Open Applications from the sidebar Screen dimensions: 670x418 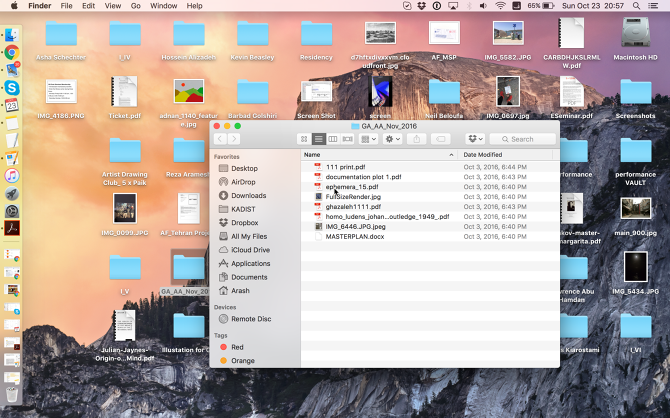[250, 264]
